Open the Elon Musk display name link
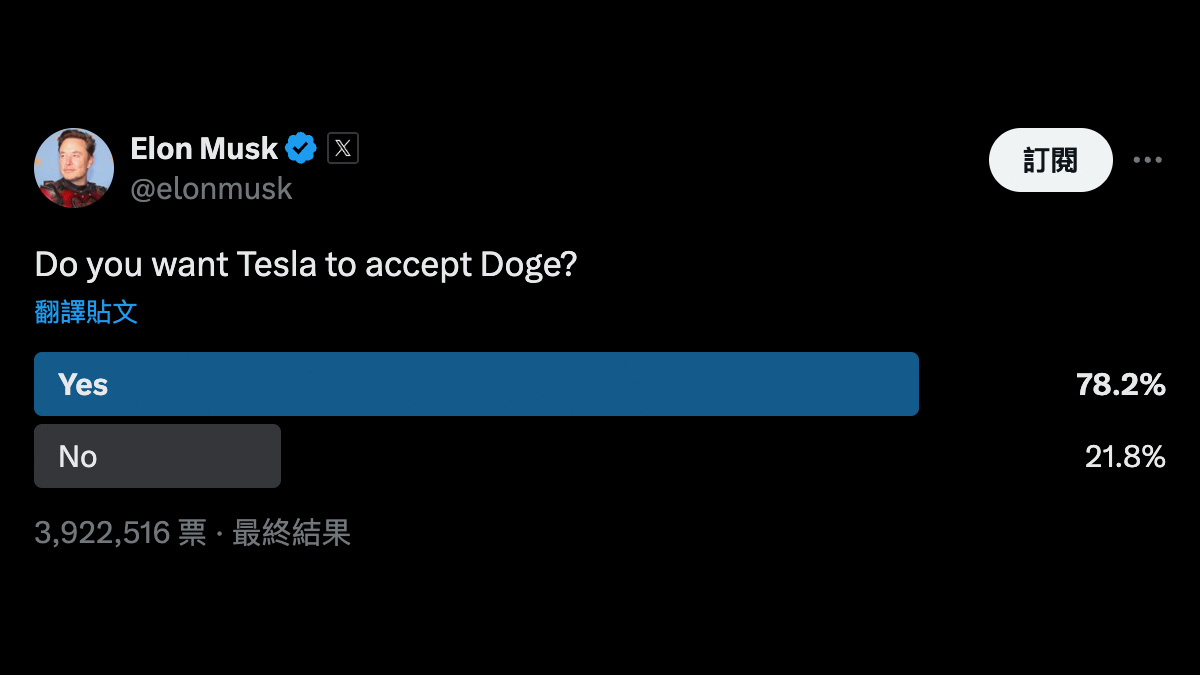This screenshot has height=675, width=1200. pos(204,149)
